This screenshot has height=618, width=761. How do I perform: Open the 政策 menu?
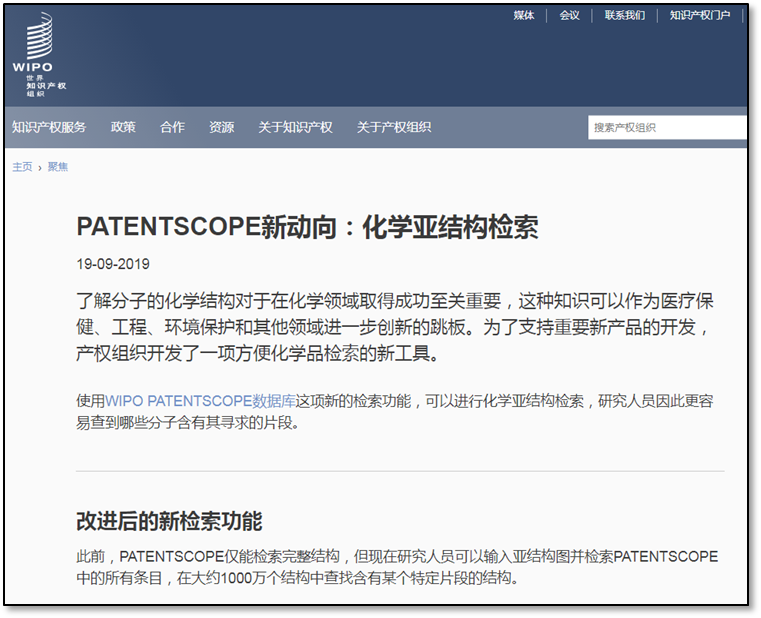[123, 127]
